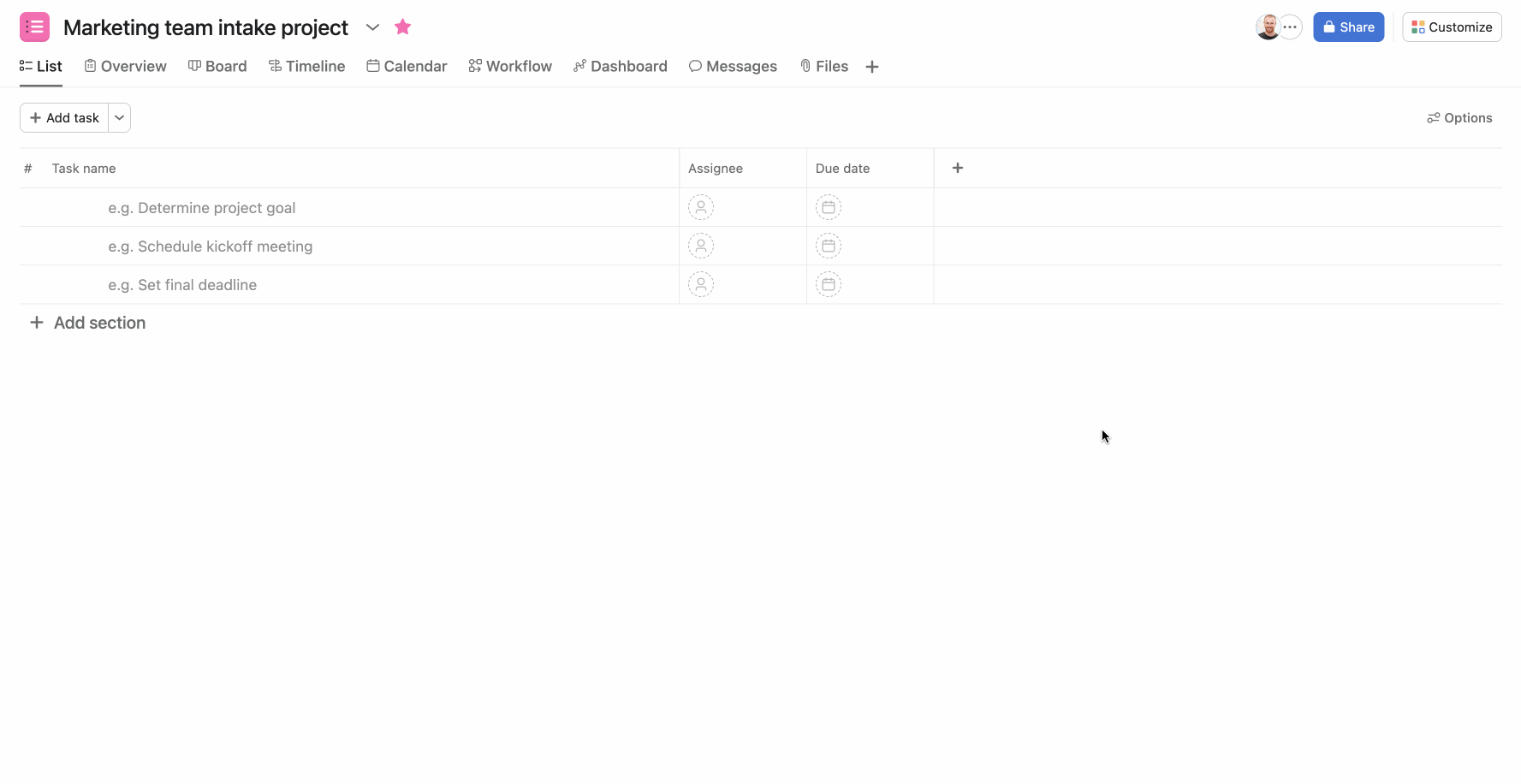Viewport: 1521px width, 784px height.
Task: Open the three-dot overflow menu
Action: tap(1292, 27)
